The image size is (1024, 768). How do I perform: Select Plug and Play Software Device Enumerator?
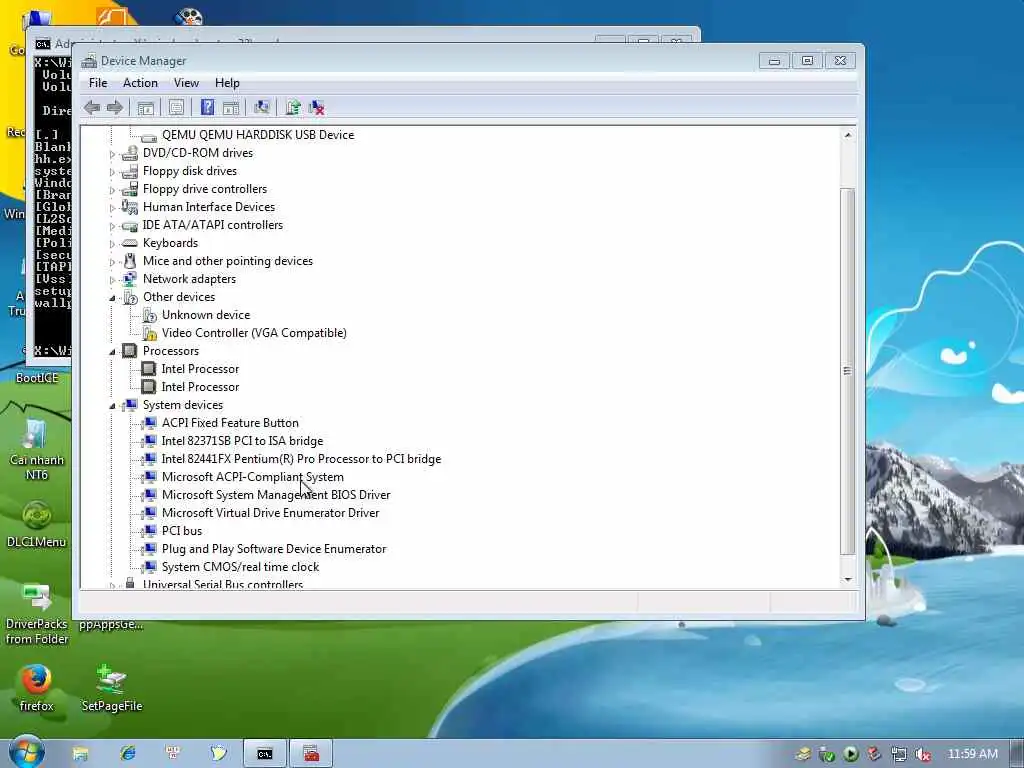(x=274, y=549)
